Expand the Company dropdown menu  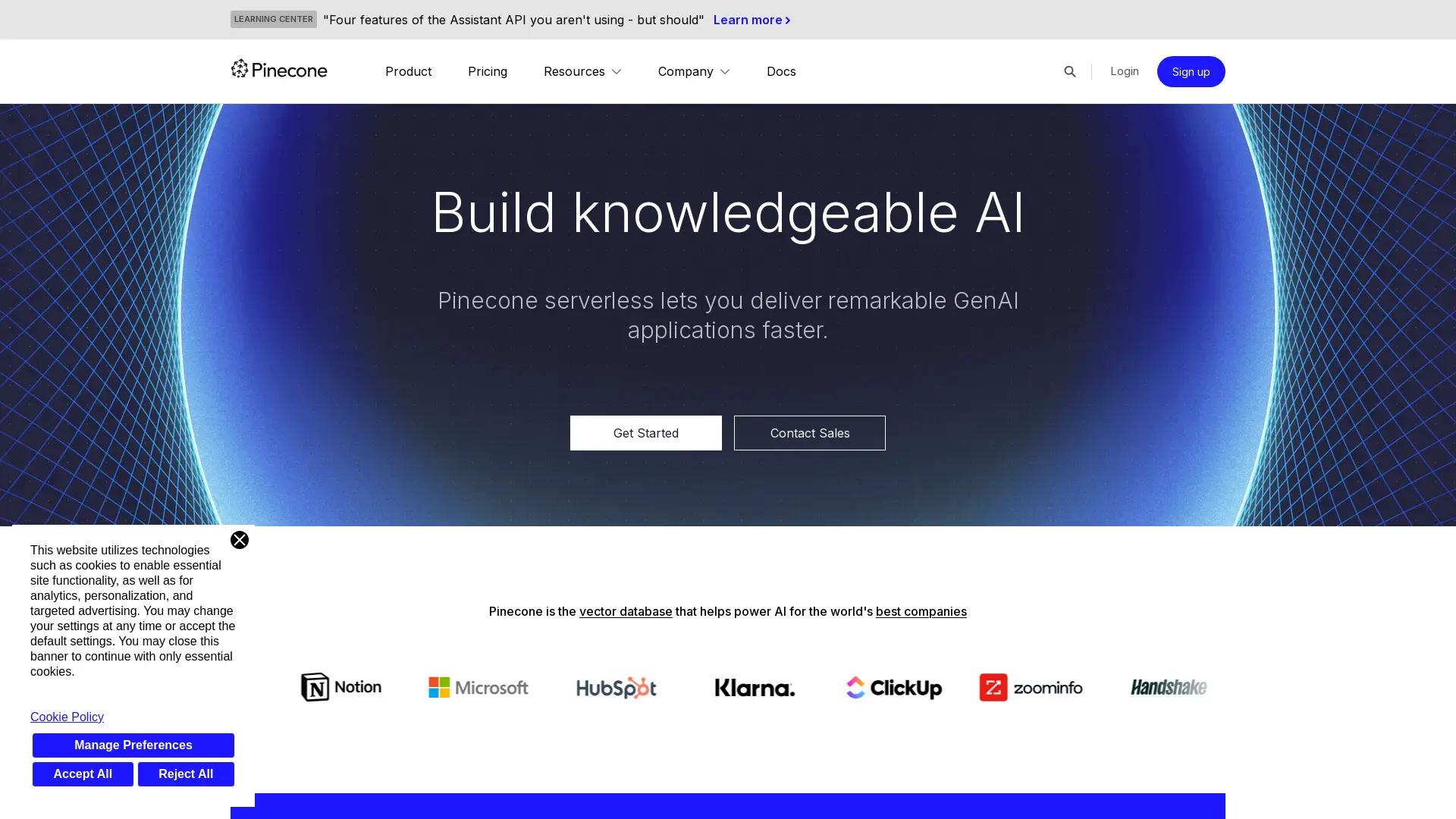(x=693, y=71)
